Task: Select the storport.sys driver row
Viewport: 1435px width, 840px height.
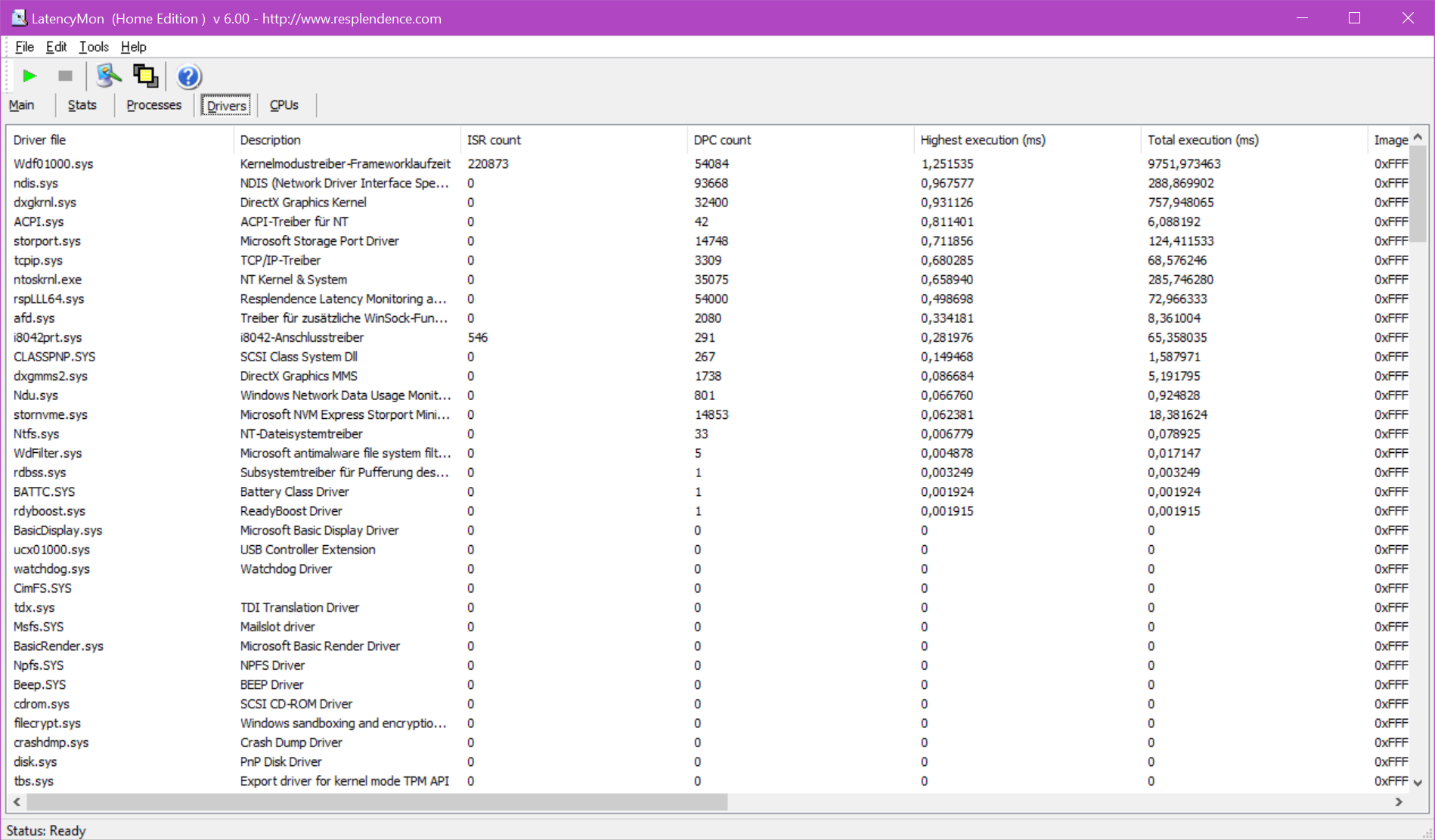Action: click(x=709, y=241)
